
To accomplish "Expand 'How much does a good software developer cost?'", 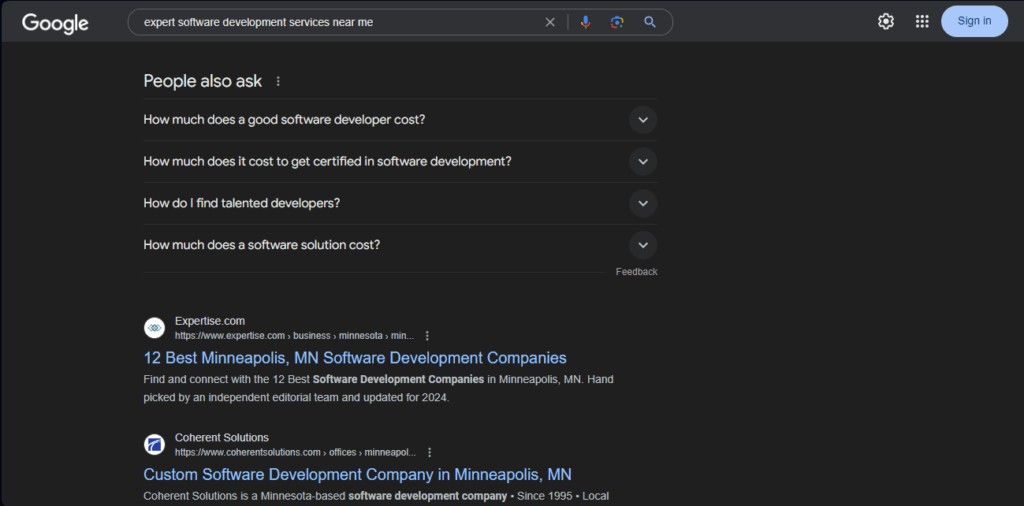I will tap(400, 120).
